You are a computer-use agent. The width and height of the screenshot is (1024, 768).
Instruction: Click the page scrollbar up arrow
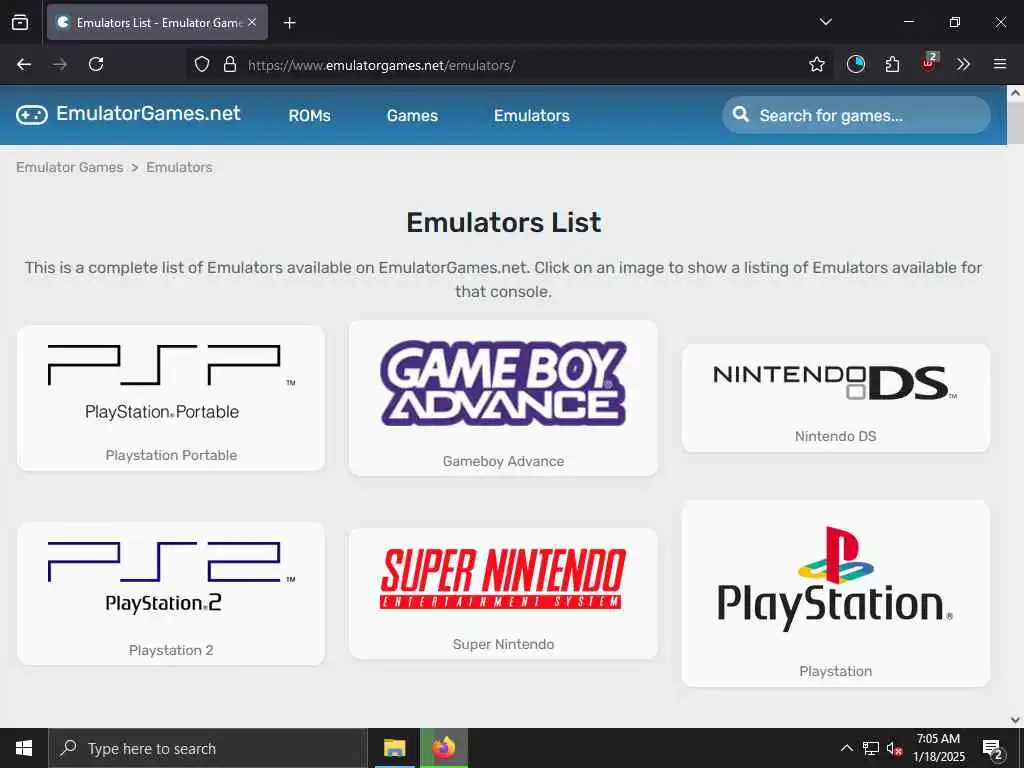(1016, 93)
